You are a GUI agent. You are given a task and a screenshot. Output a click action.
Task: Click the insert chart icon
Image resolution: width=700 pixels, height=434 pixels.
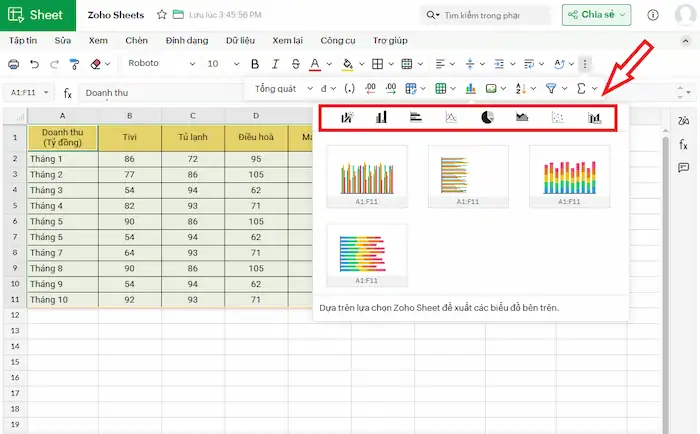[471, 88]
